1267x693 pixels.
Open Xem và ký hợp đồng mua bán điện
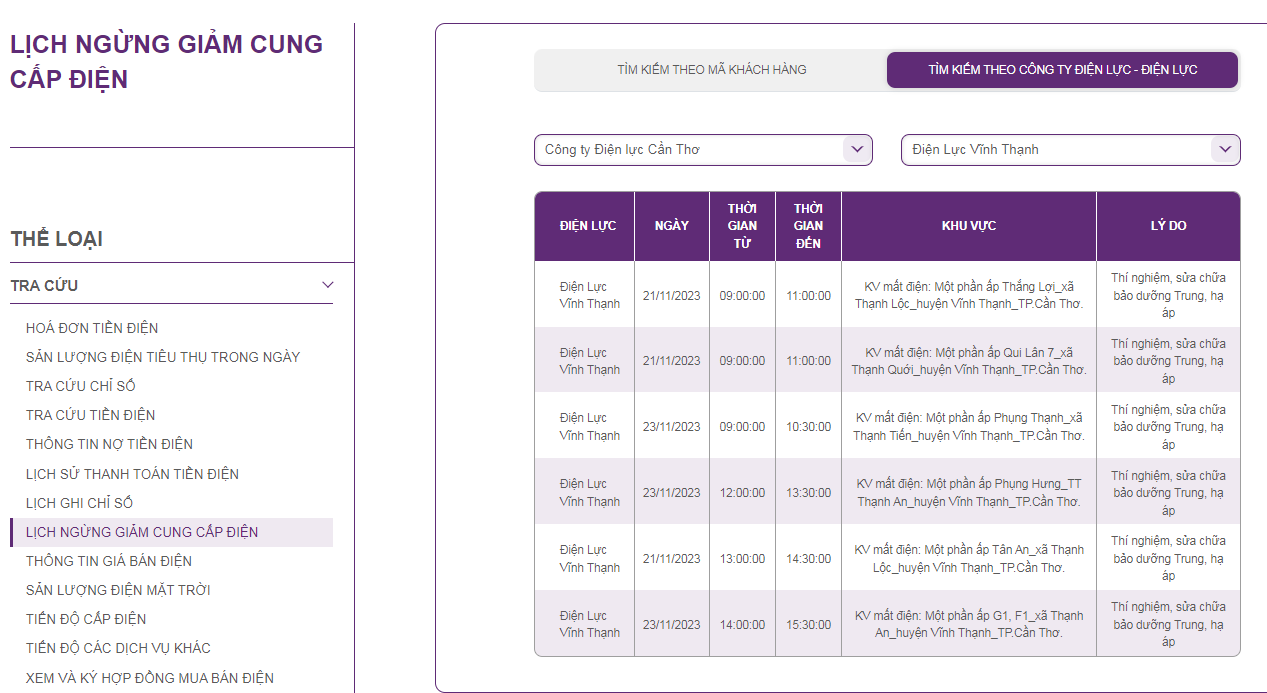point(150,678)
